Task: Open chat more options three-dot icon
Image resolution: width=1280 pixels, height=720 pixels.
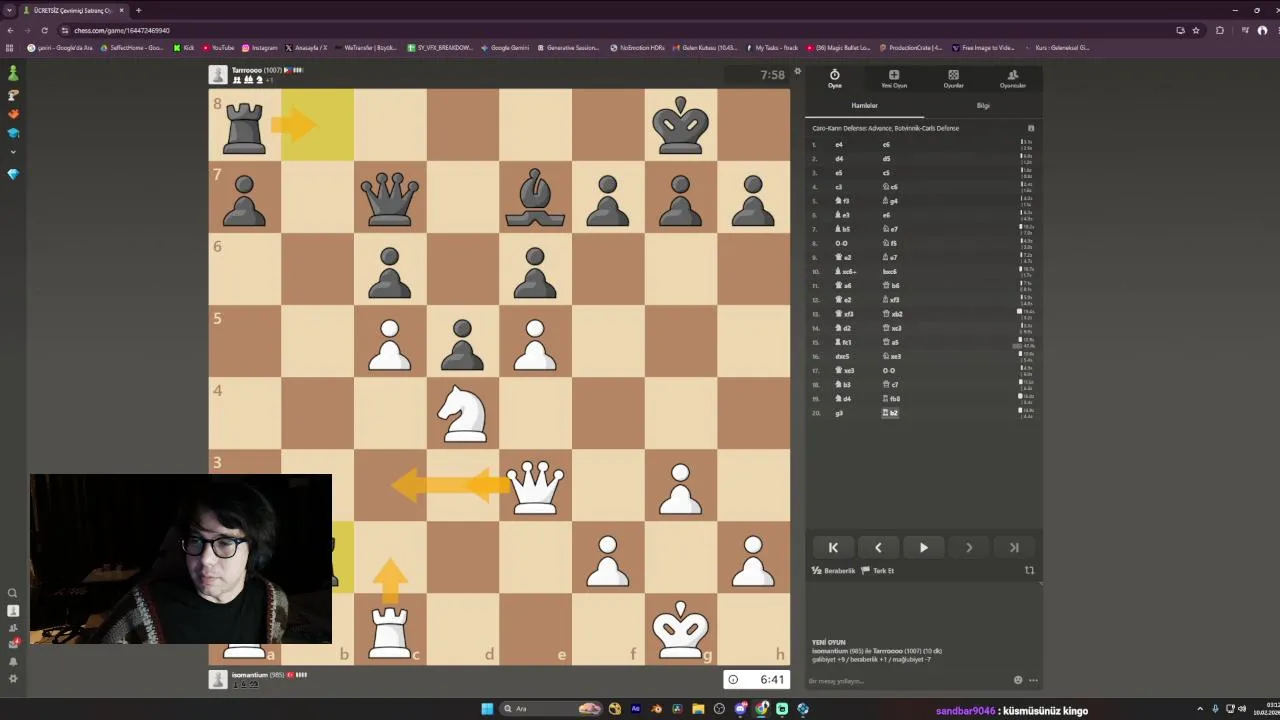Action: click(1033, 680)
